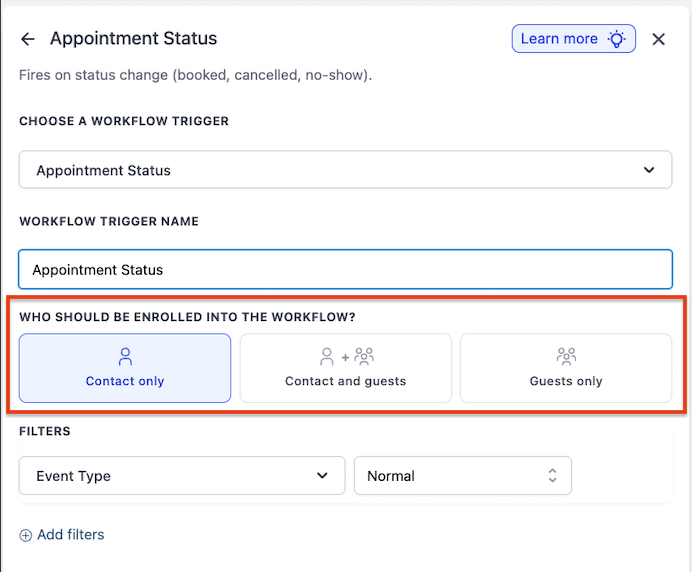
Task: Open the Normal value selector
Action: 462,476
